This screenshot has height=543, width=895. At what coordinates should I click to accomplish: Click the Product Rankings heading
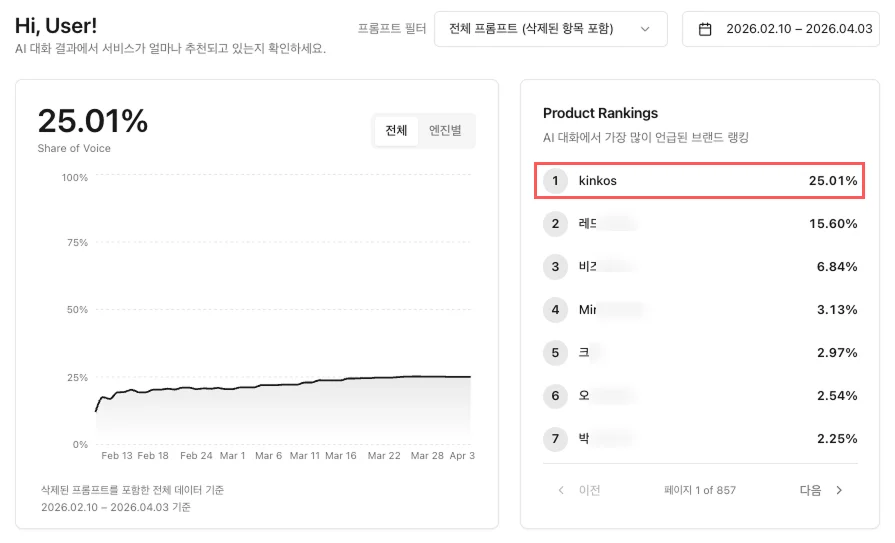point(600,113)
